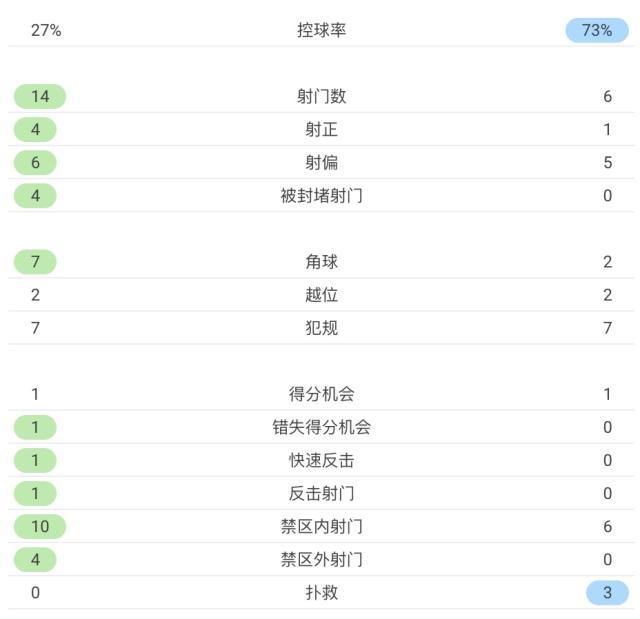Tap the green 6 badge in 射偏 row
The height and width of the screenshot is (619, 640).
click(35, 162)
